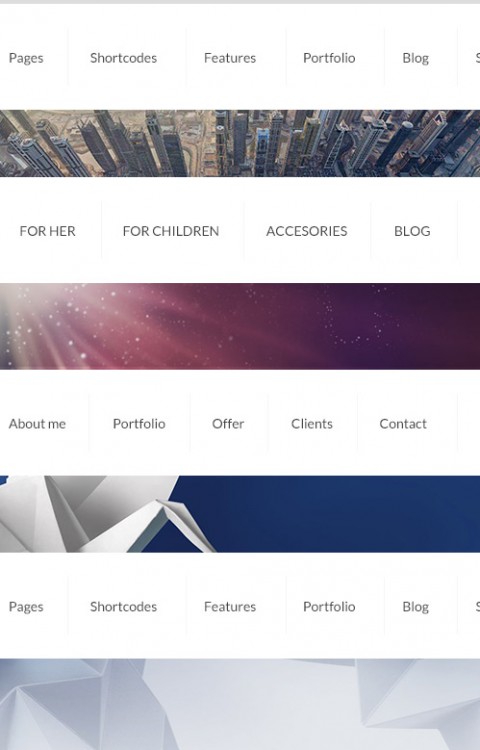Select the FOR HER menu item
This screenshot has height=750, width=480.
pos(47,231)
